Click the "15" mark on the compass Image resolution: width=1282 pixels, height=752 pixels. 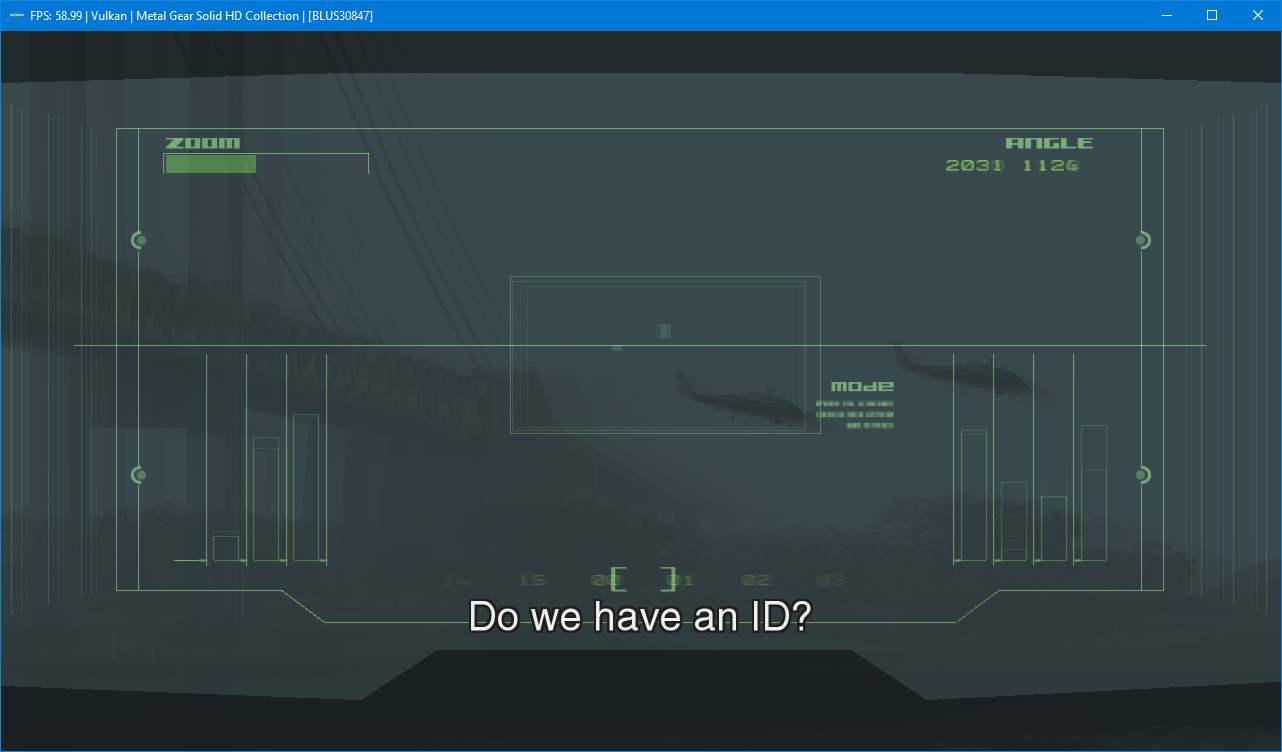532,580
